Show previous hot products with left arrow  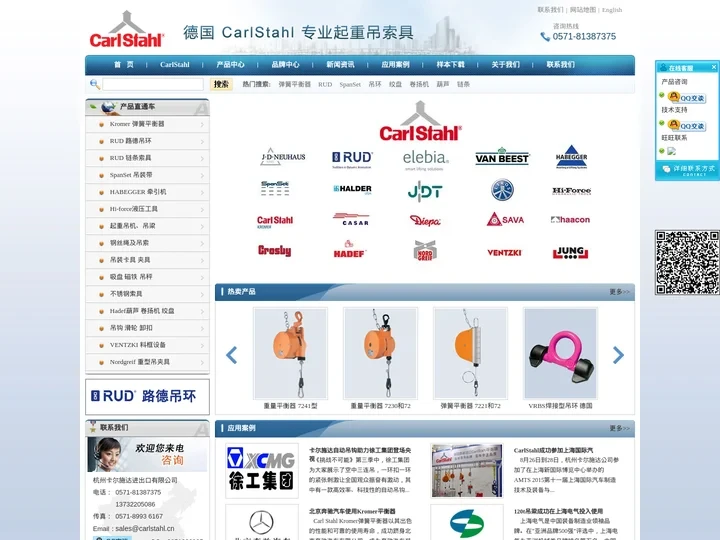click(x=231, y=355)
